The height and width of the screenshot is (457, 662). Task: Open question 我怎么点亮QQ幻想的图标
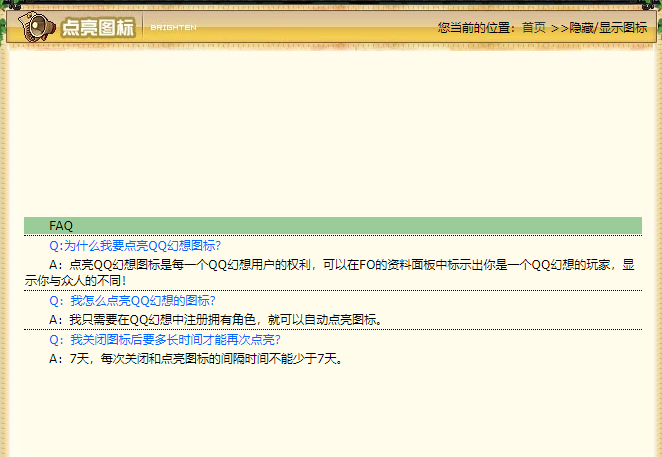click(x=132, y=301)
